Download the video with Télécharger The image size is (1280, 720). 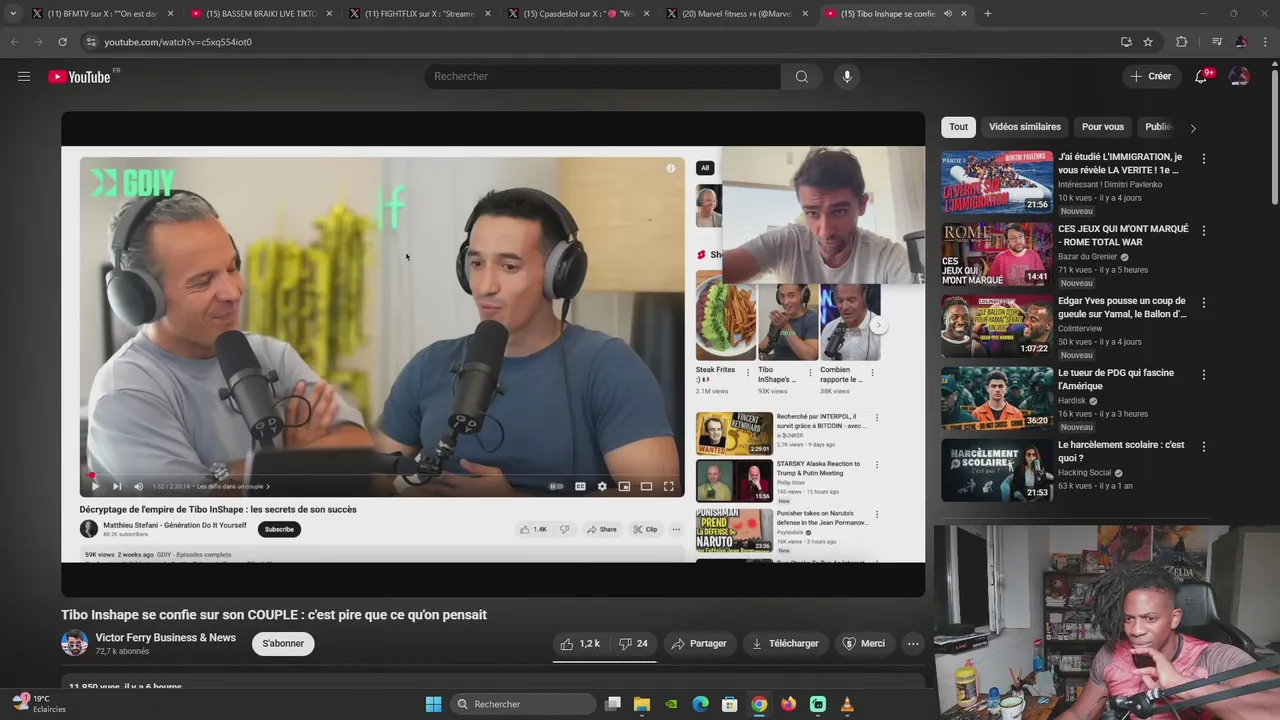pos(785,643)
